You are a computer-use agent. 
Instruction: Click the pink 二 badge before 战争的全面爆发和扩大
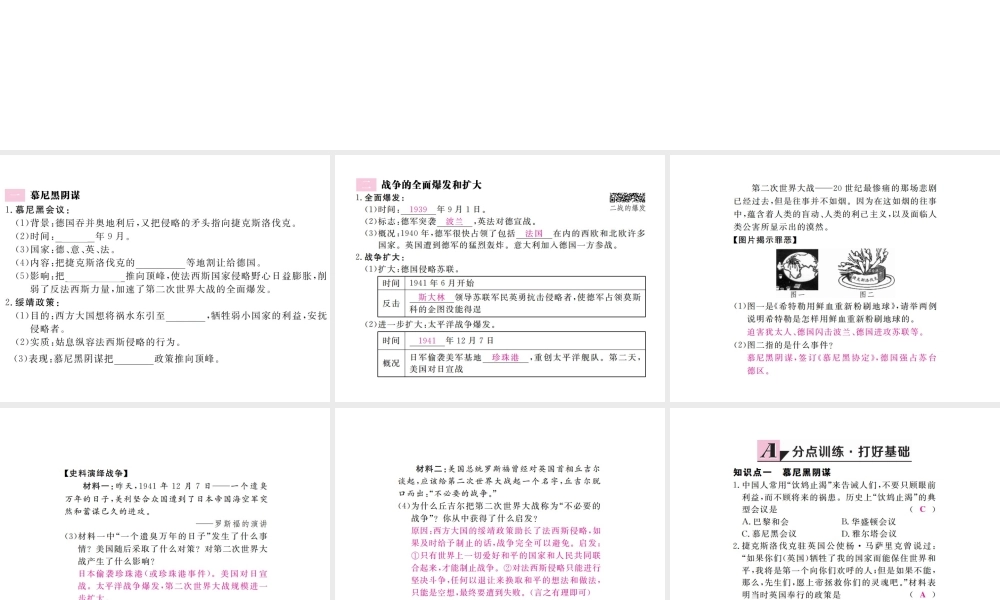pyautogui.click(x=366, y=185)
